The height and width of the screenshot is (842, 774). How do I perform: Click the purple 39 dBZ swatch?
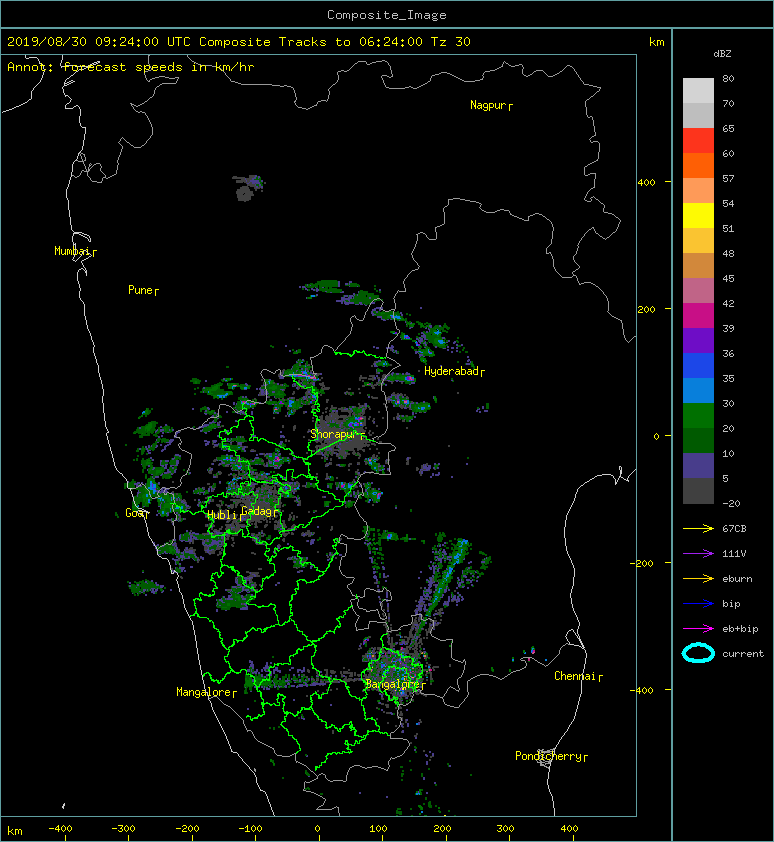tap(698, 340)
